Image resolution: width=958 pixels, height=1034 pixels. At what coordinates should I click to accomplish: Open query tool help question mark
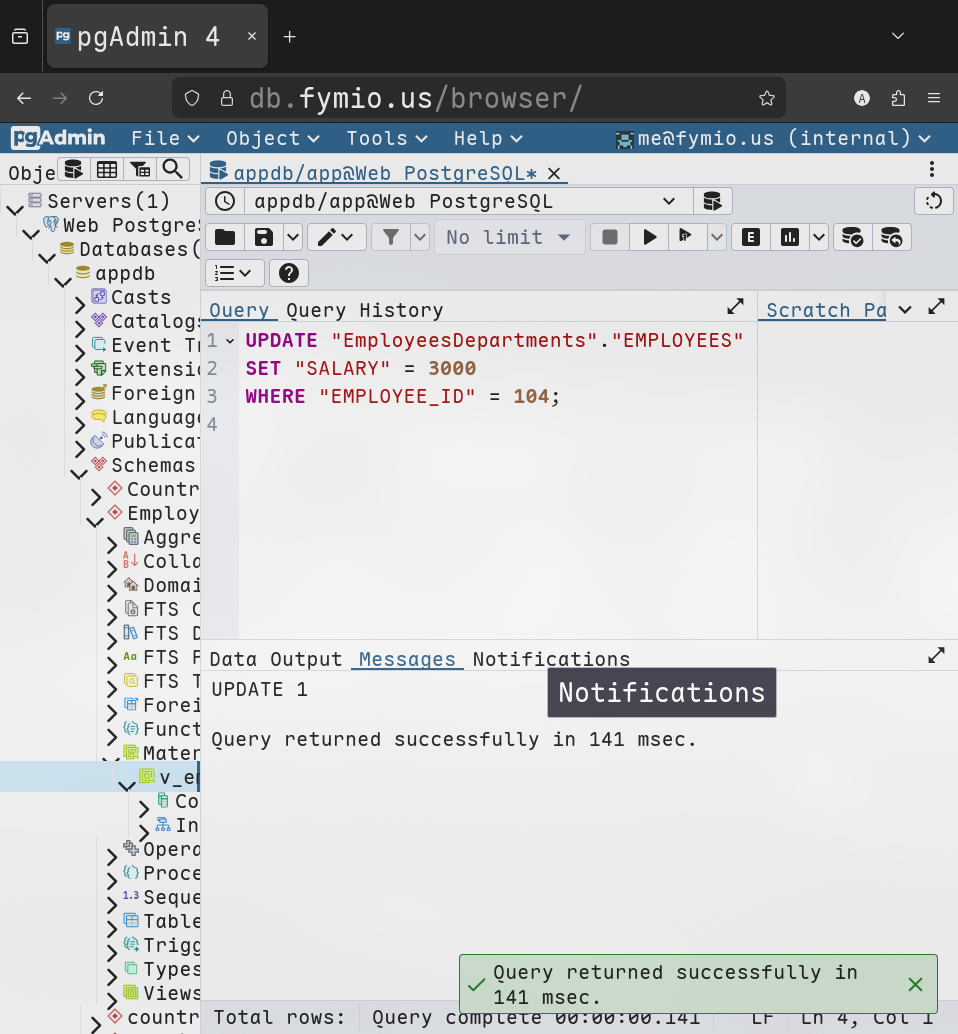[288, 273]
